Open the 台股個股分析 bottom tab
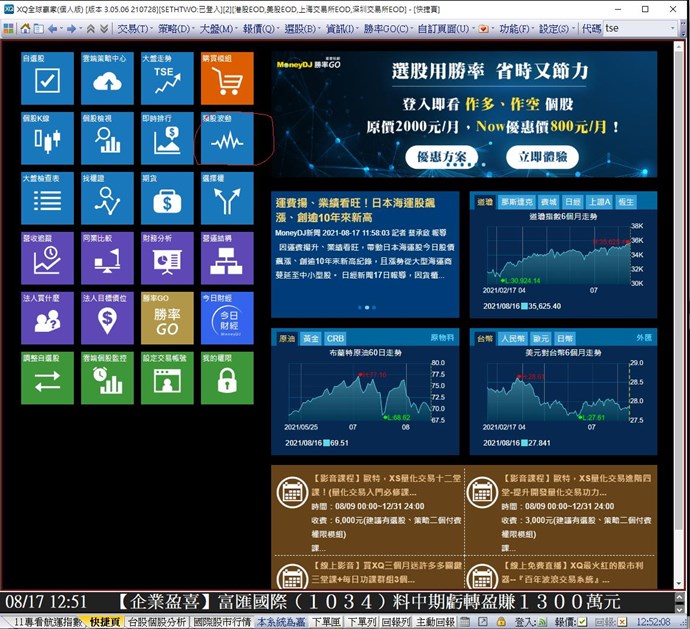The height and width of the screenshot is (629, 690). pos(157,622)
